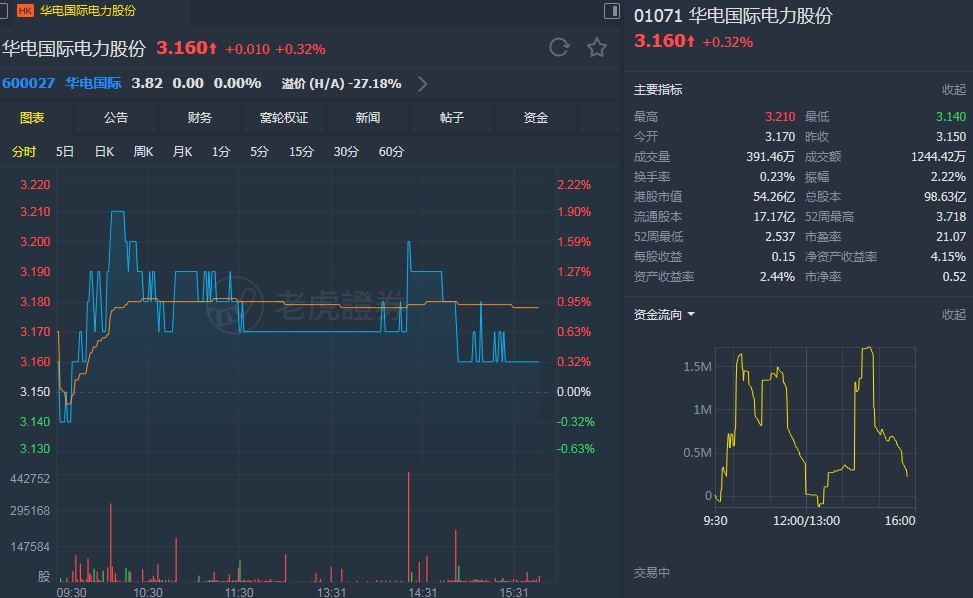The width and height of the screenshot is (973, 598).
Task: Click the 最低 value 3.140
Action: click(x=951, y=117)
